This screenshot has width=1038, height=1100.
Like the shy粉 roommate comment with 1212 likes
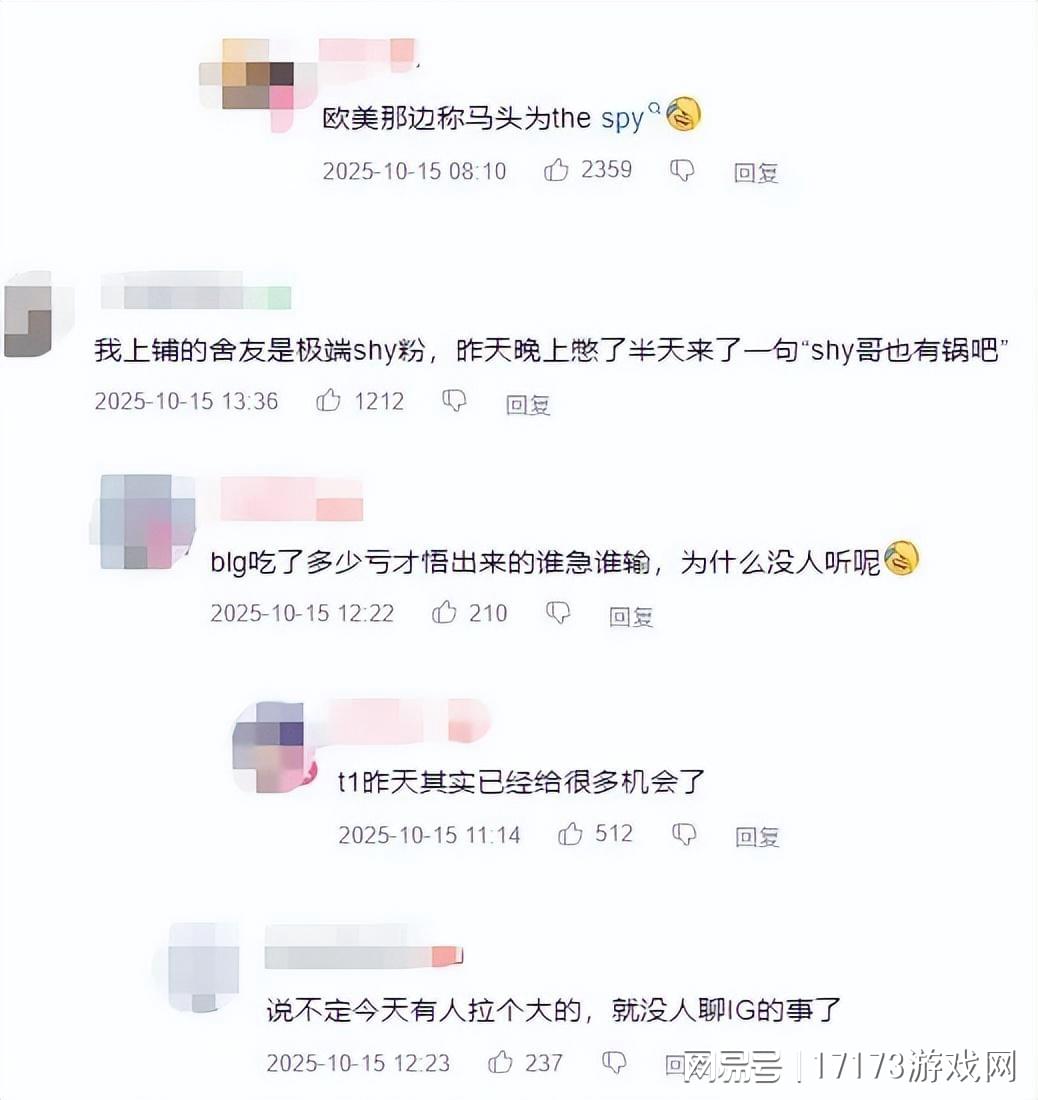tap(328, 401)
